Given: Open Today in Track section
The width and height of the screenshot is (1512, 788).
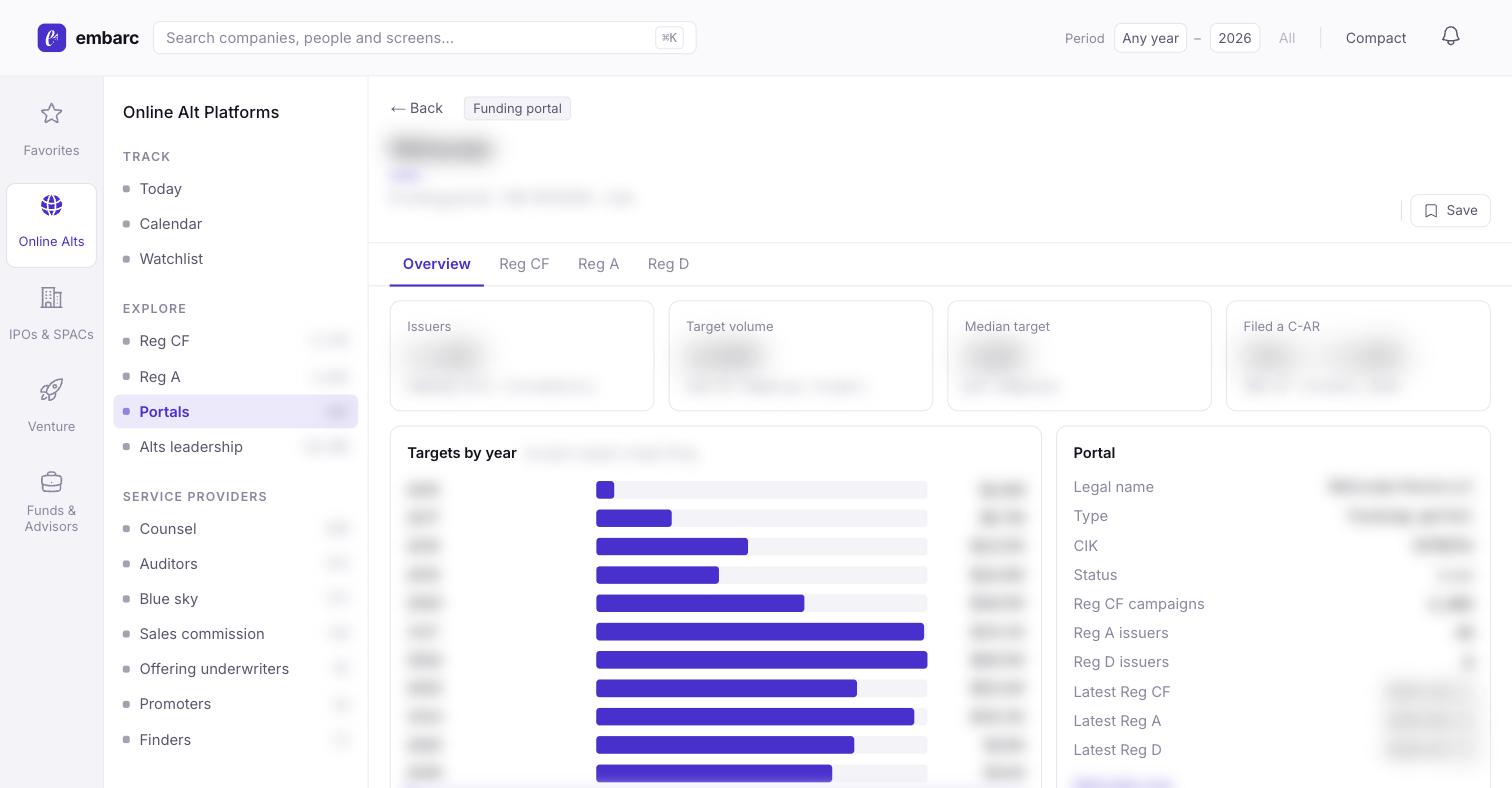Looking at the screenshot, I should click(x=235, y=189).
